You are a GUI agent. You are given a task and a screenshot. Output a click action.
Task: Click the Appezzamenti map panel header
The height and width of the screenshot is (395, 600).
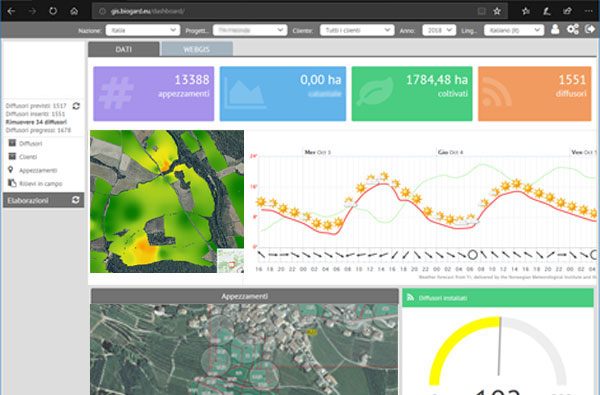245,296
